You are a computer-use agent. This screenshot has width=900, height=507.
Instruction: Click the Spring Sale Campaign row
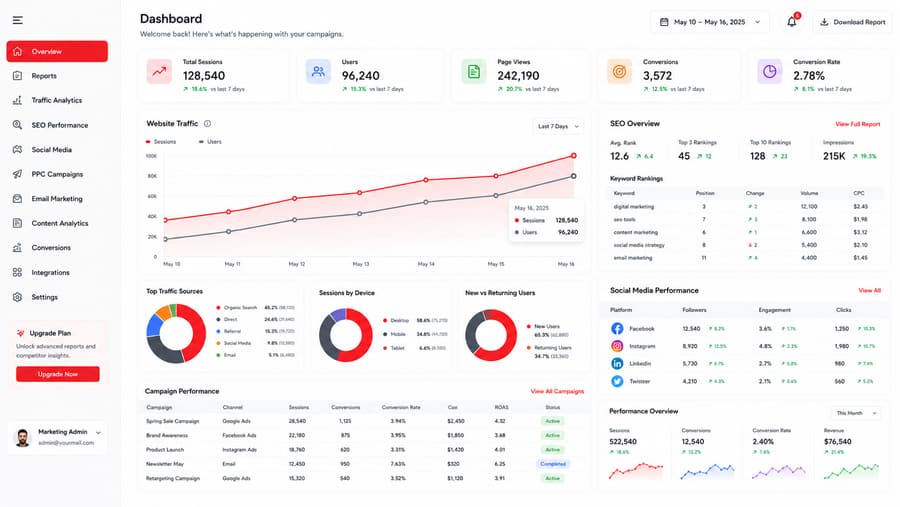[364, 421]
